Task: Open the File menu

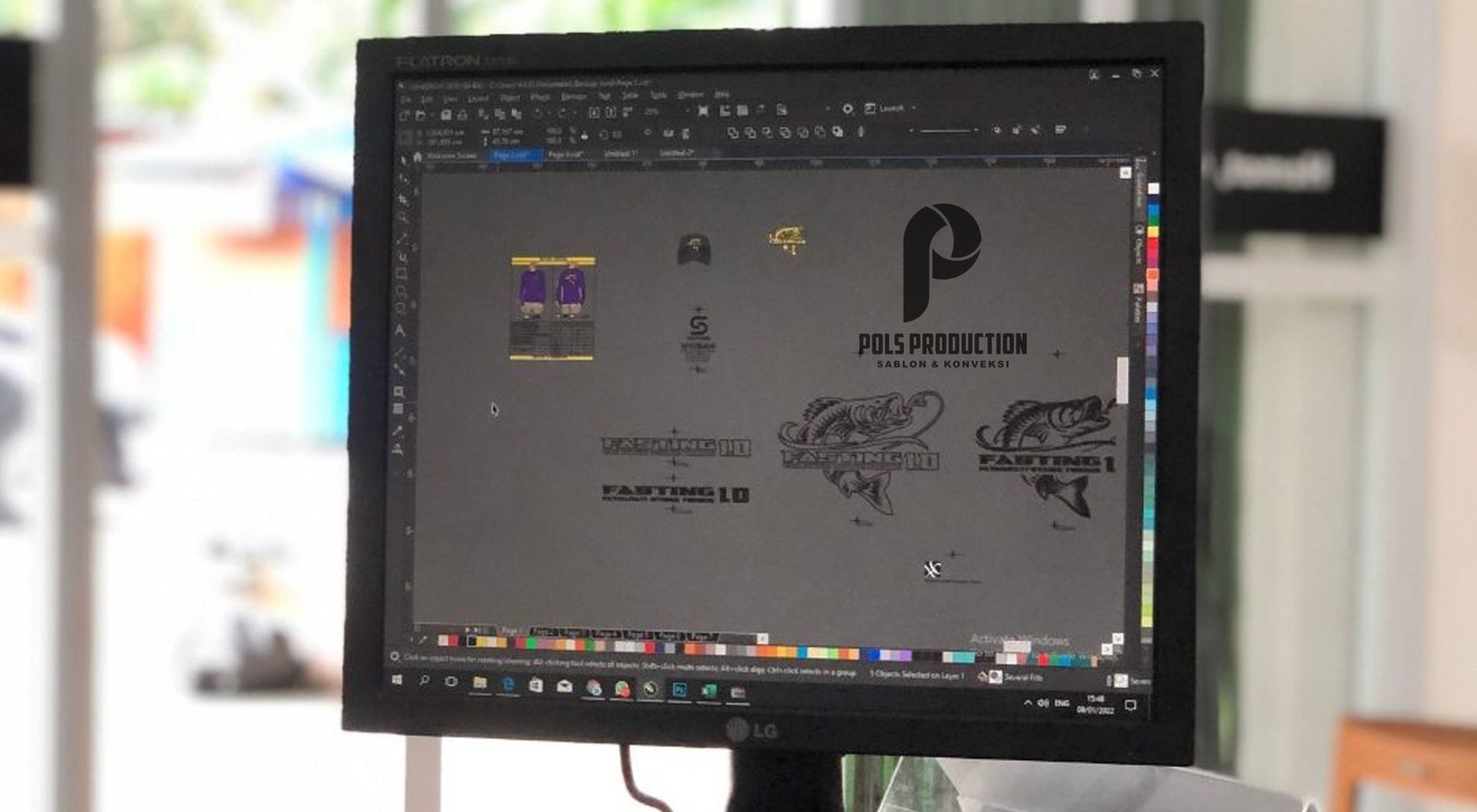Action: tap(405, 98)
